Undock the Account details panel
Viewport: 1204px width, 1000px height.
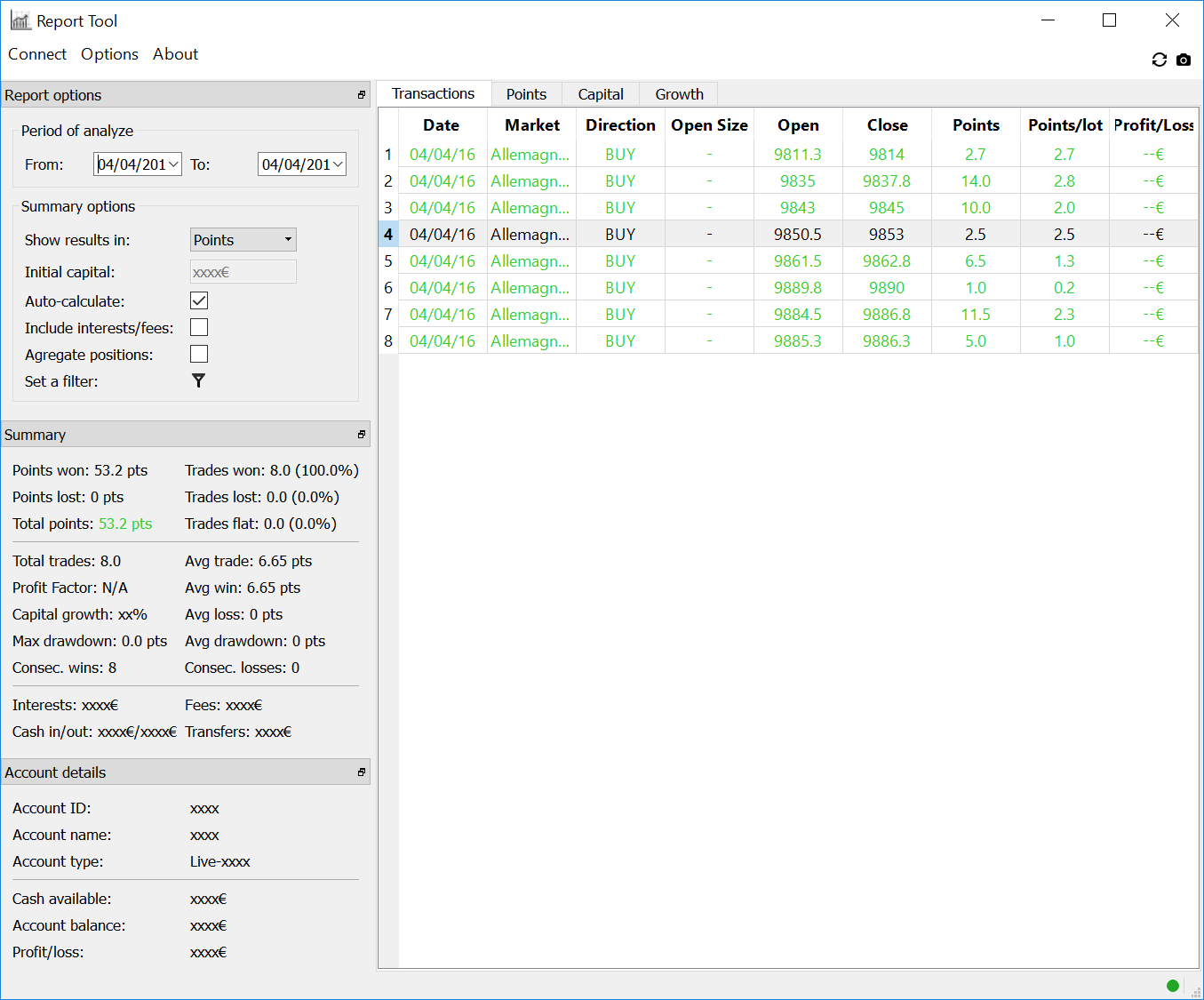[362, 772]
